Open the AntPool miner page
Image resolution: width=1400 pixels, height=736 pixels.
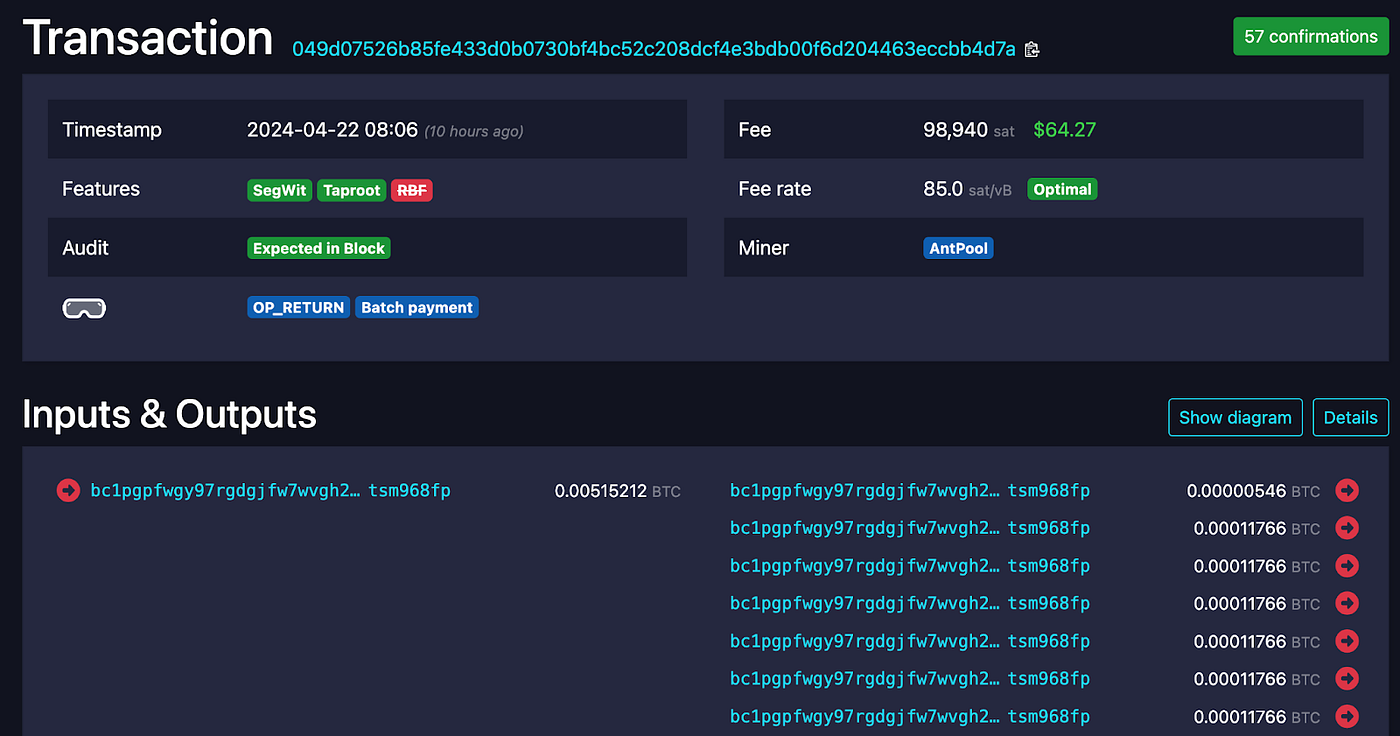(958, 248)
